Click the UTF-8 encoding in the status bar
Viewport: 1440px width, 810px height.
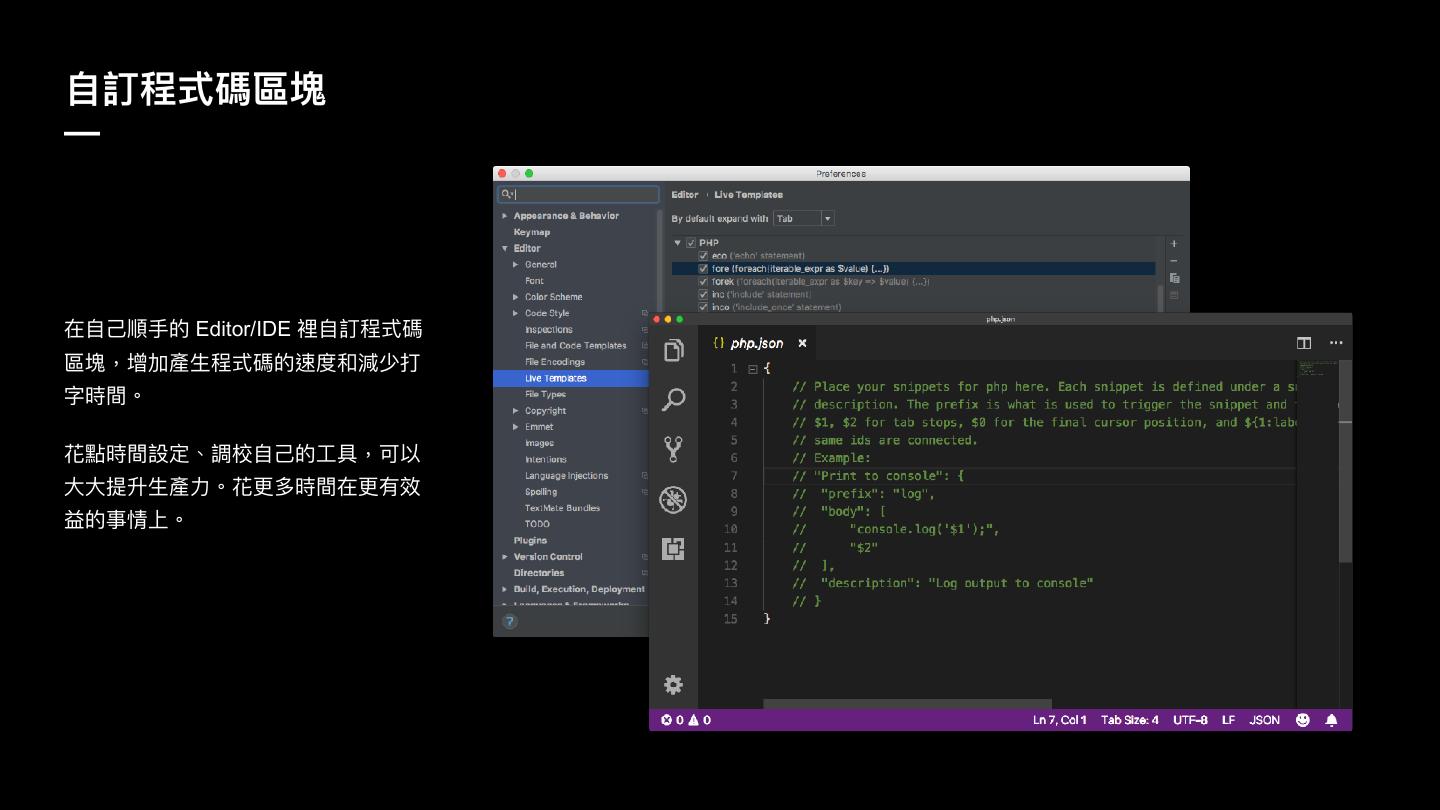point(1190,720)
